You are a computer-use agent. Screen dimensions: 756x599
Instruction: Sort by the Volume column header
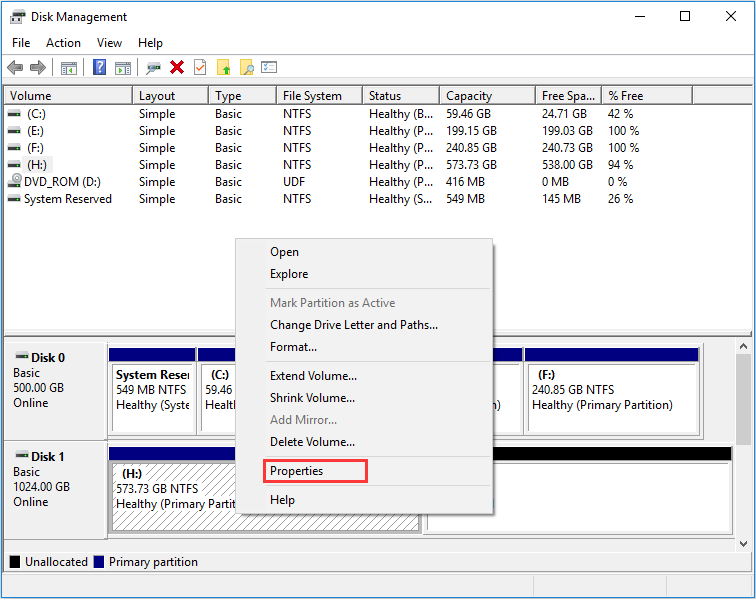pos(68,95)
